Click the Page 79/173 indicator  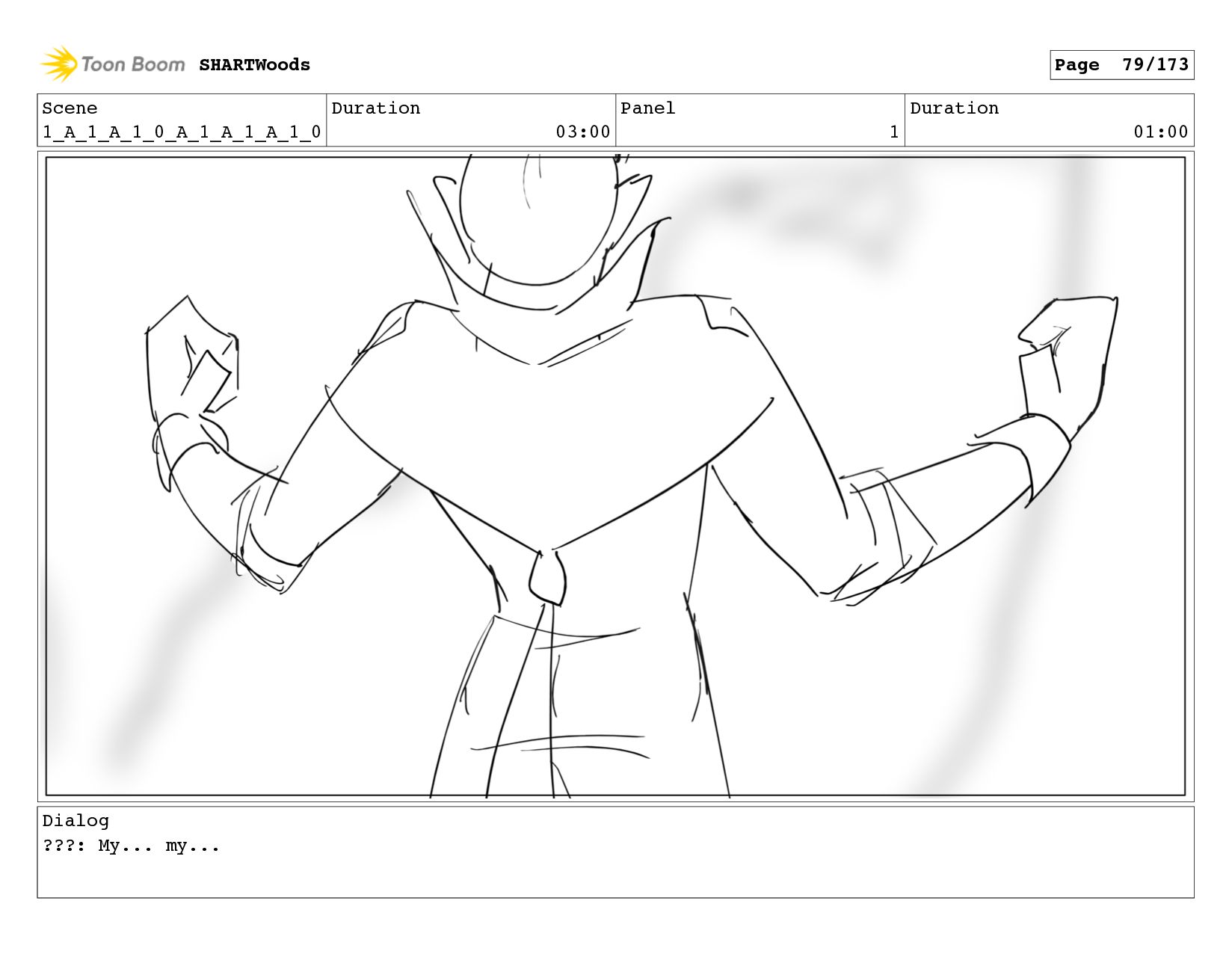pos(1121,65)
